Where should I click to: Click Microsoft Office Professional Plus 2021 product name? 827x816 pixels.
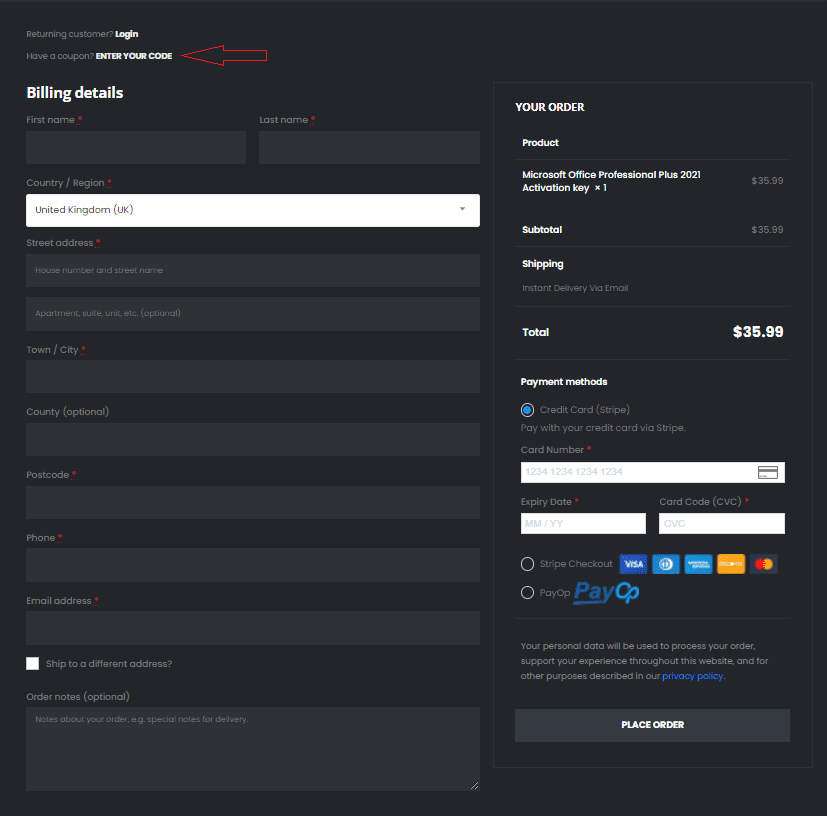tap(611, 181)
